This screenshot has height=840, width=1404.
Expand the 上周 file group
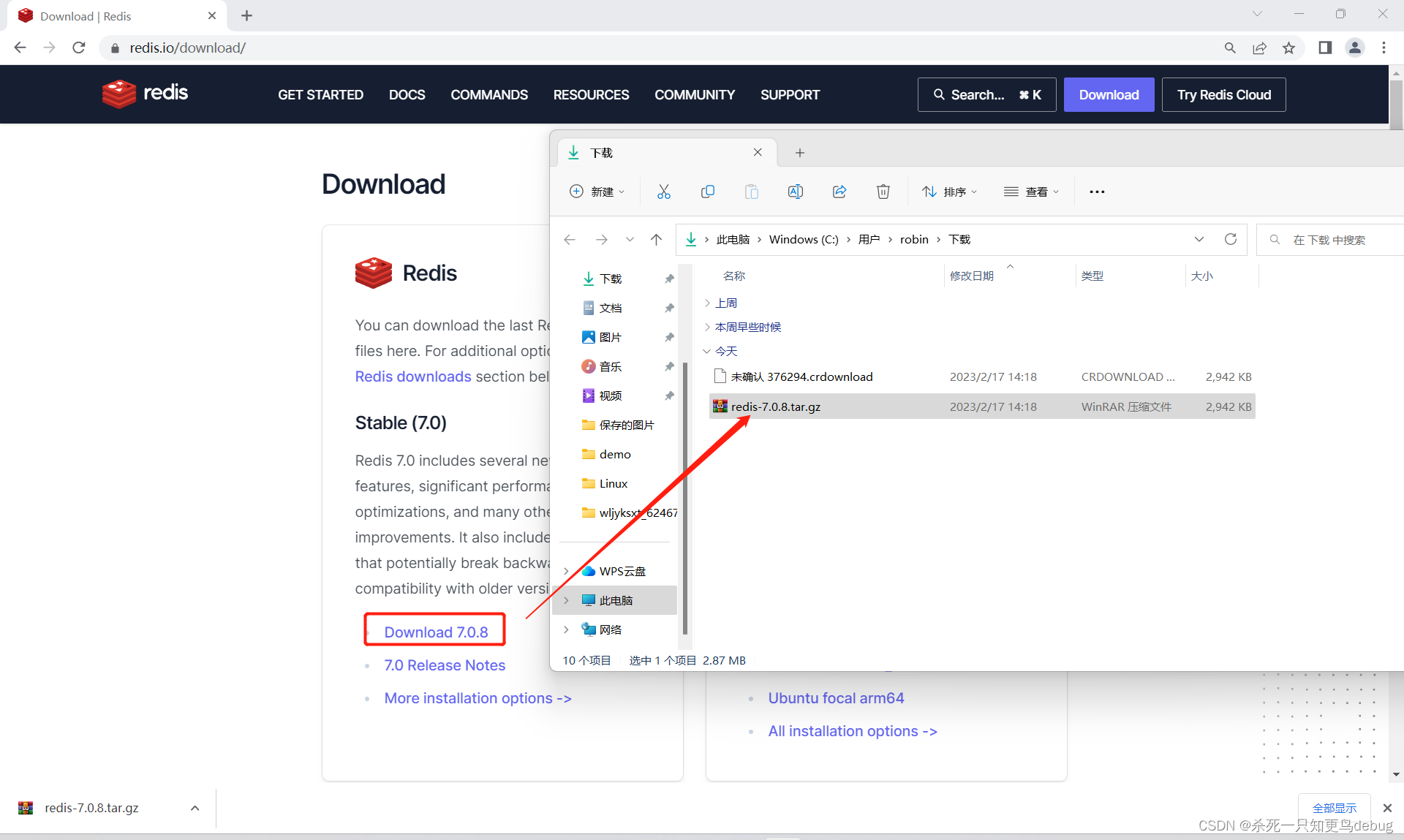tap(706, 303)
